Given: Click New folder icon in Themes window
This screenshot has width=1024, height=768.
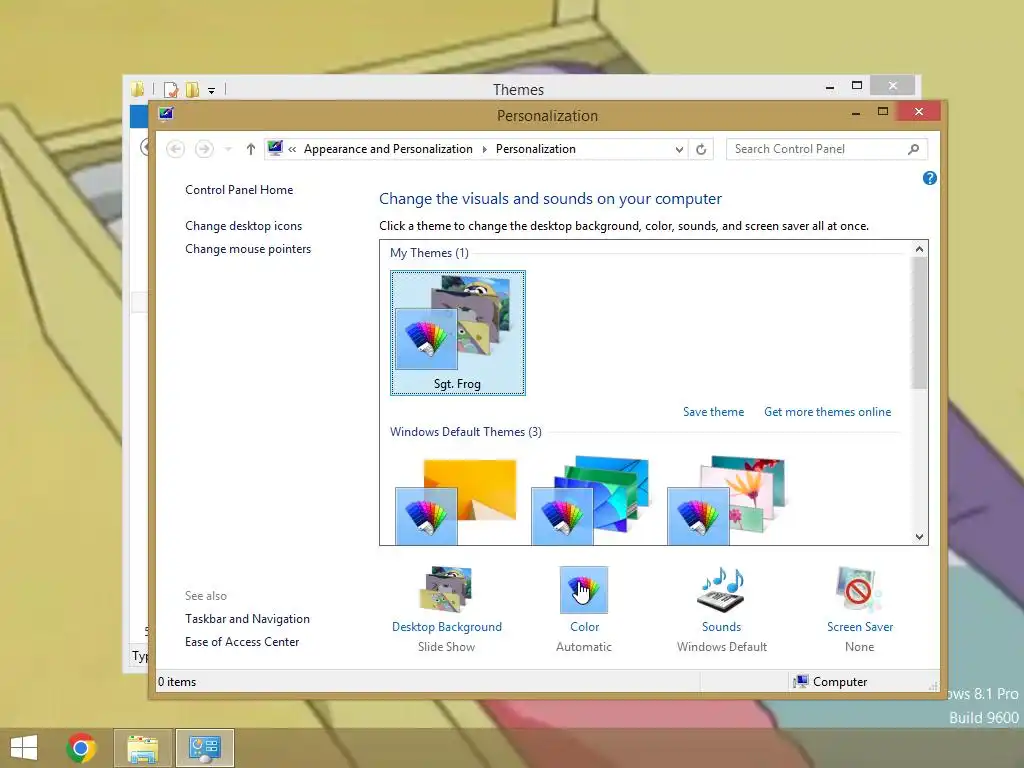Looking at the screenshot, I should (x=192, y=89).
